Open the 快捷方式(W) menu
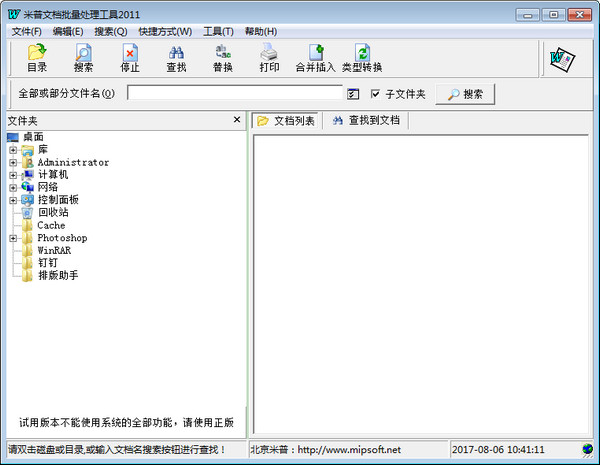 pos(165,32)
